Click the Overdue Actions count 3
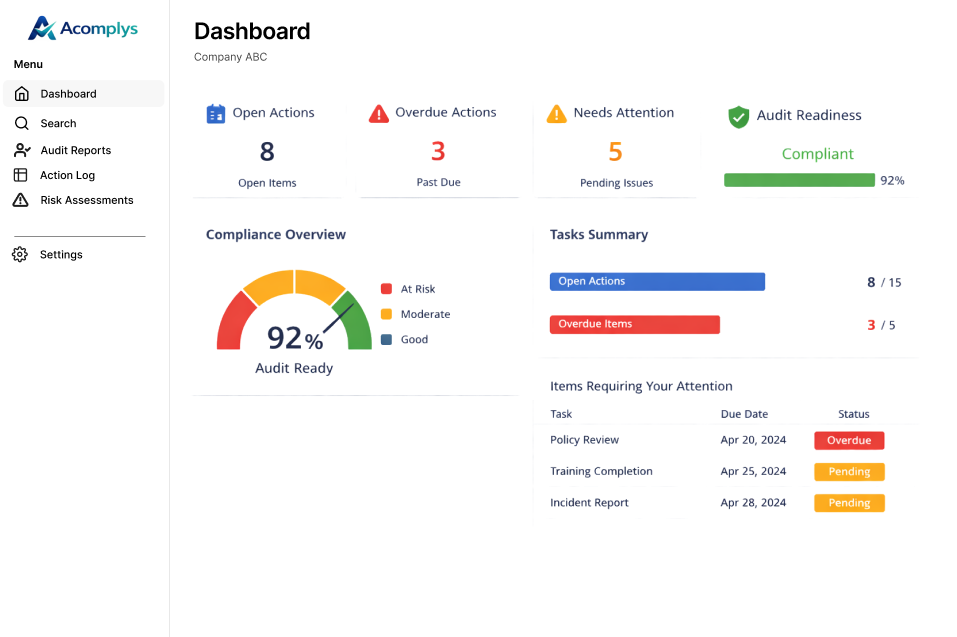This screenshot has width=957, height=637. click(x=438, y=151)
